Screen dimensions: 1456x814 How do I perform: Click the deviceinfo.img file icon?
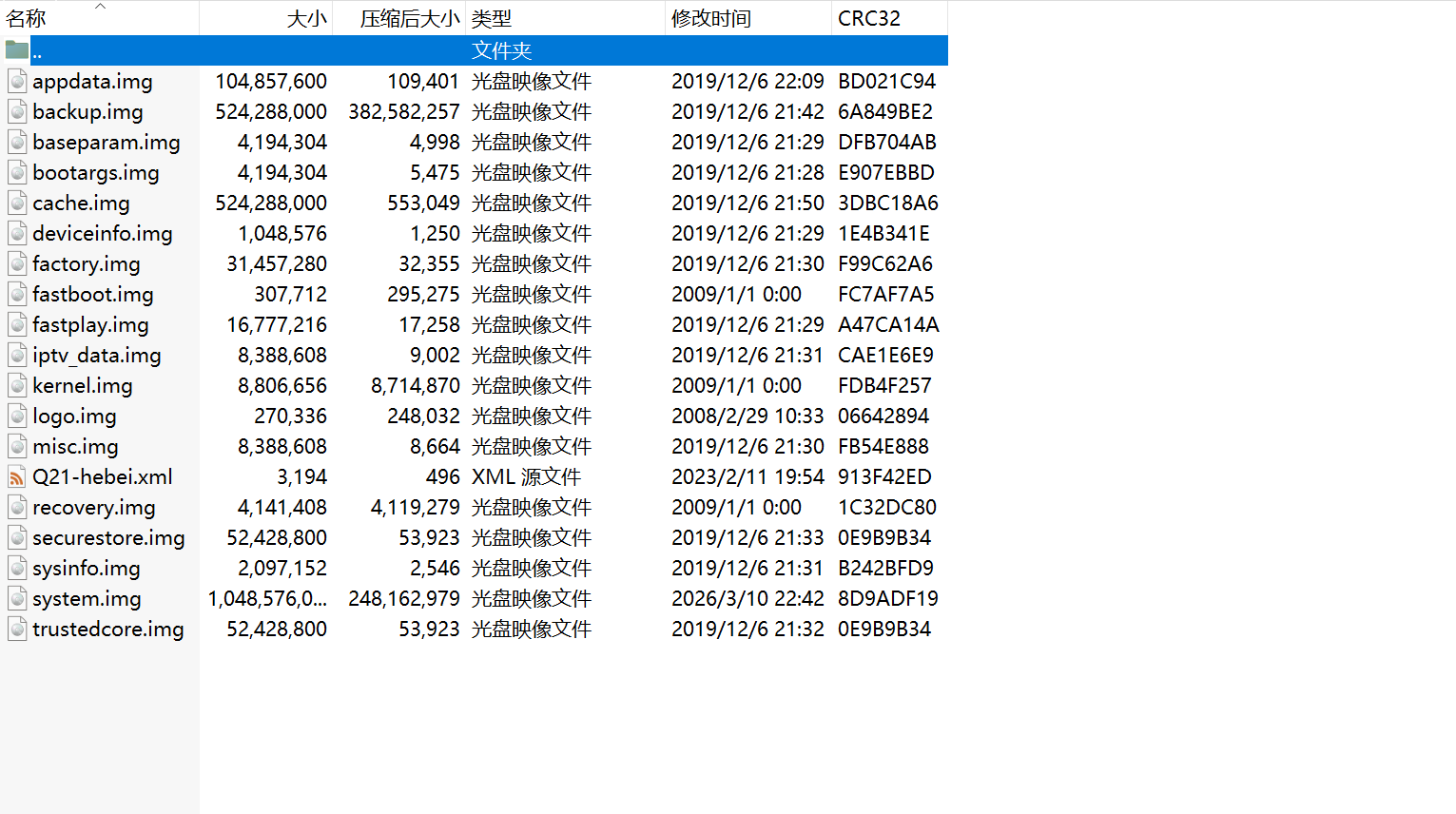[17, 233]
